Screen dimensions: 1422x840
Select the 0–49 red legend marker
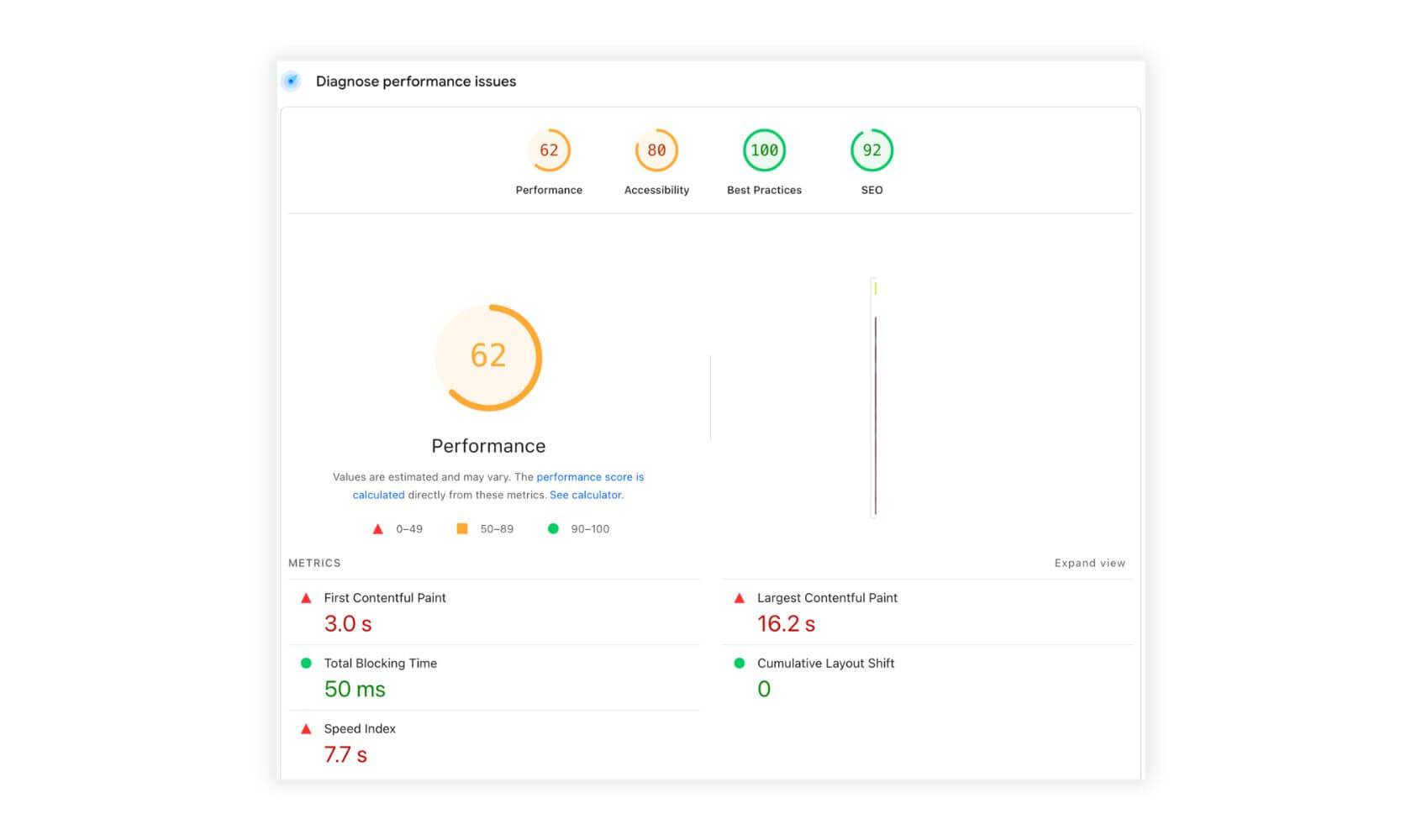click(x=377, y=528)
